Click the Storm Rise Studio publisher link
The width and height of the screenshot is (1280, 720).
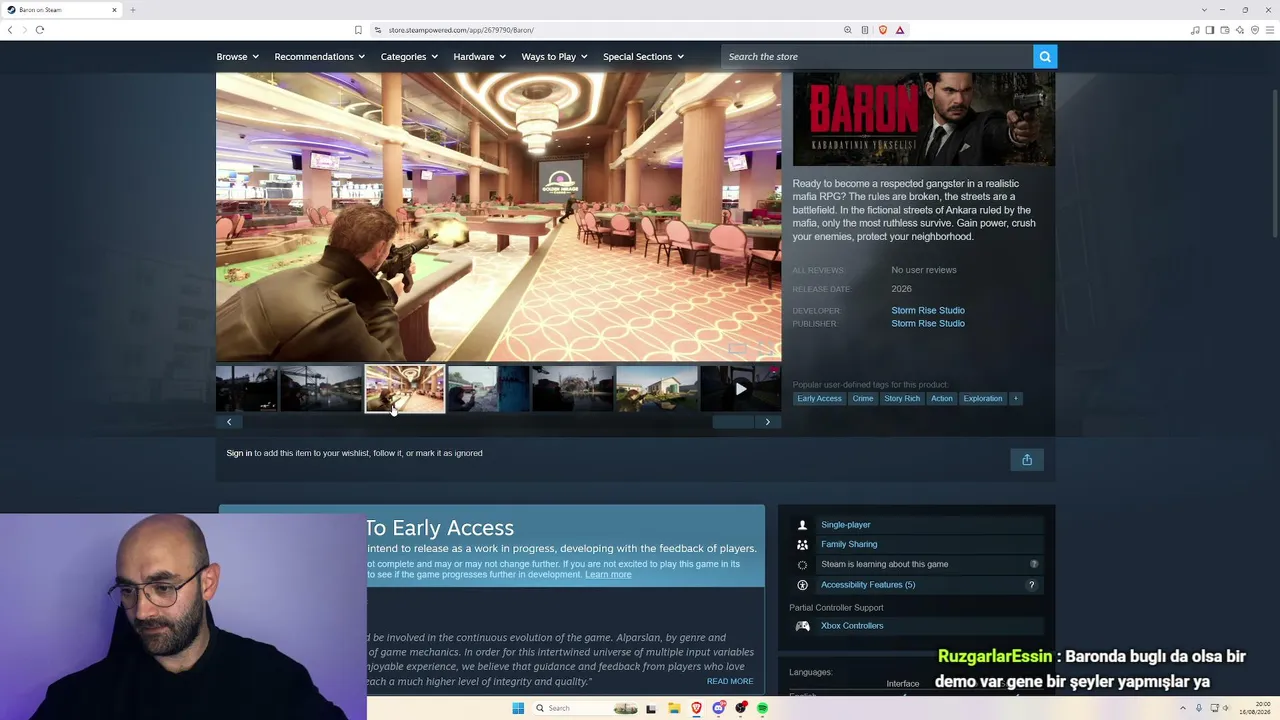click(928, 324)
